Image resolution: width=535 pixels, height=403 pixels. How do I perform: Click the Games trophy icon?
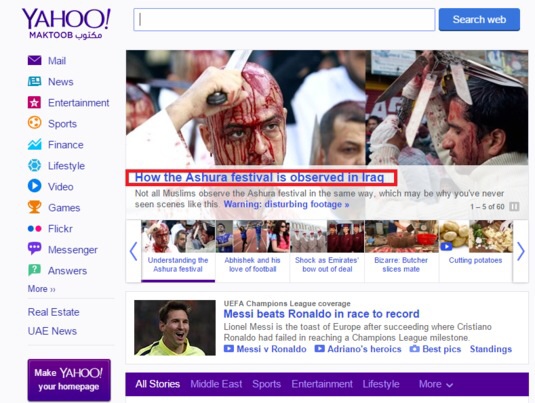34,207
